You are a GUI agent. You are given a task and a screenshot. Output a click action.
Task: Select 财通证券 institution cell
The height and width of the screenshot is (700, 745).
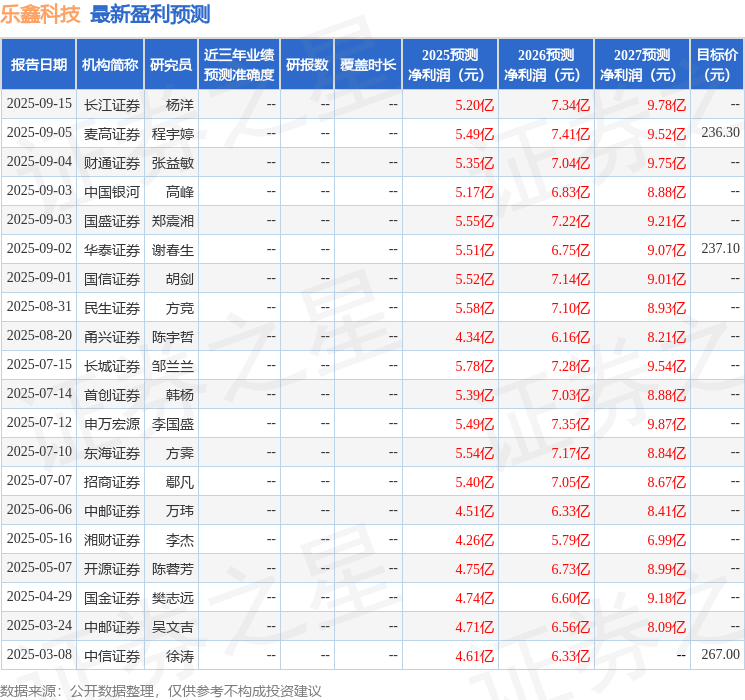pos(112,163)
